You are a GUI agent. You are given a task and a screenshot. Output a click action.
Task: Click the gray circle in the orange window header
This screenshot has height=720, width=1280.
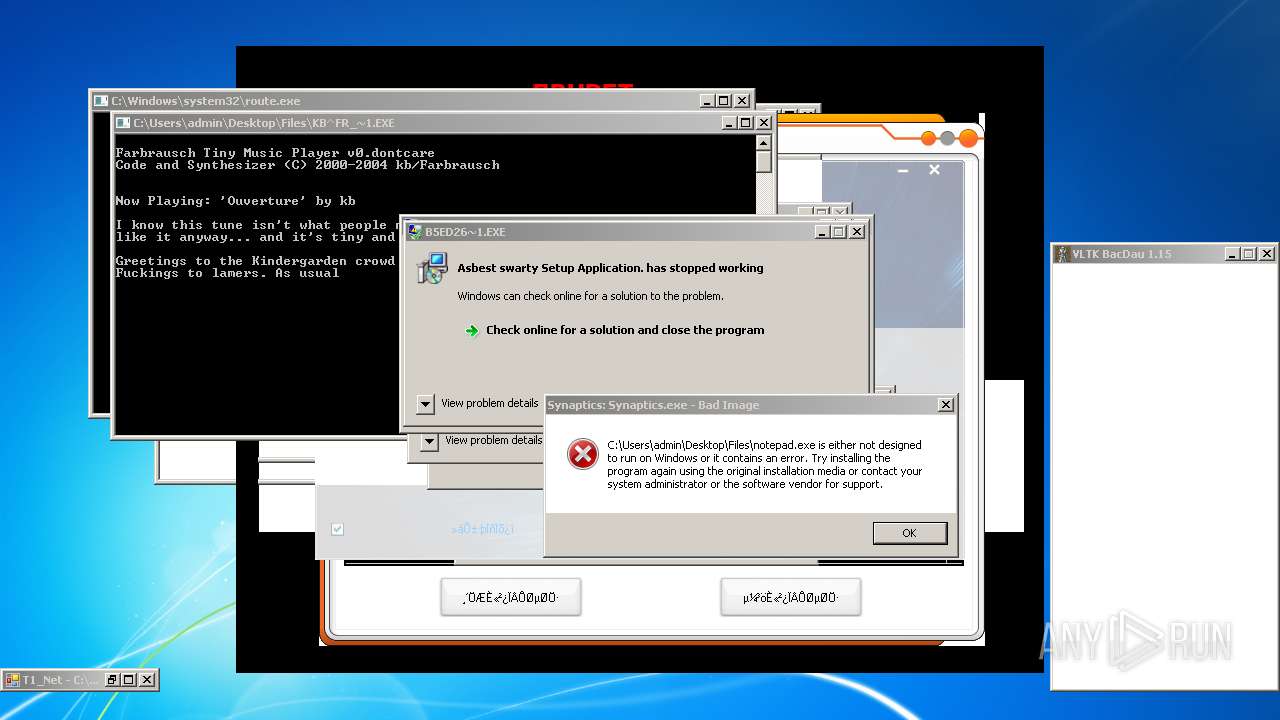coord(947,138)
